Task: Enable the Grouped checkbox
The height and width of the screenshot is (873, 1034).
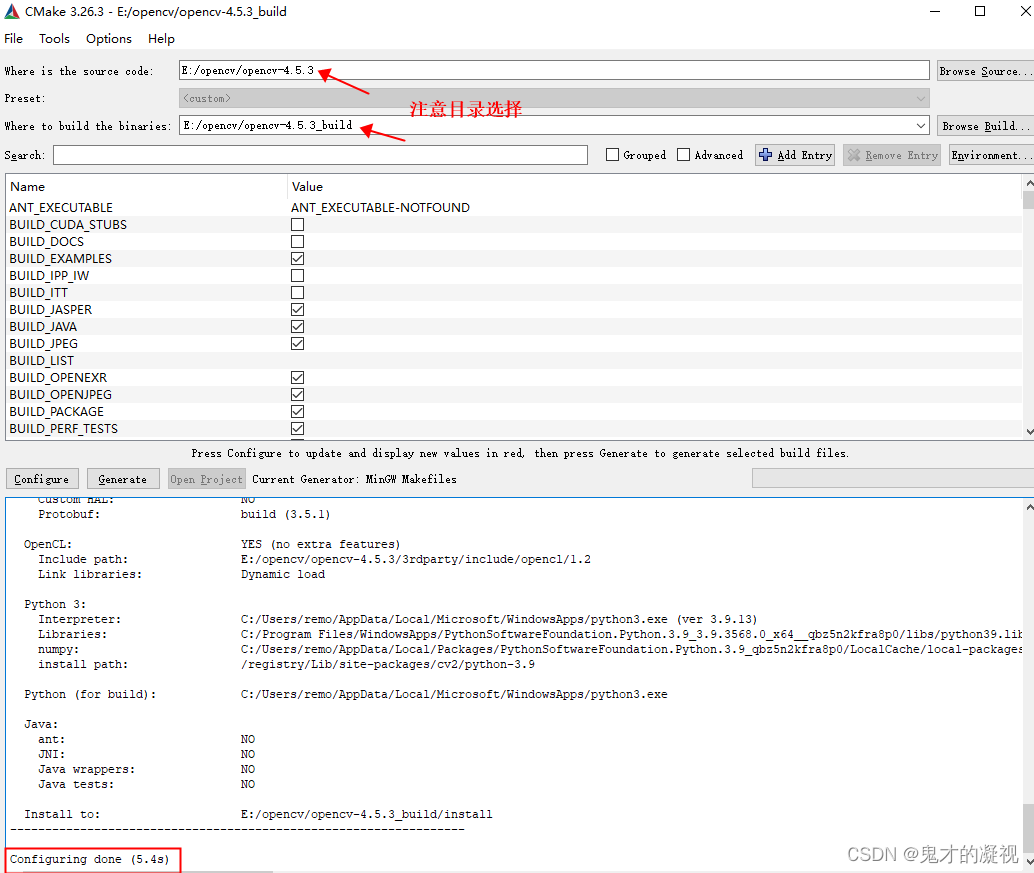Action: pos(613,154)
